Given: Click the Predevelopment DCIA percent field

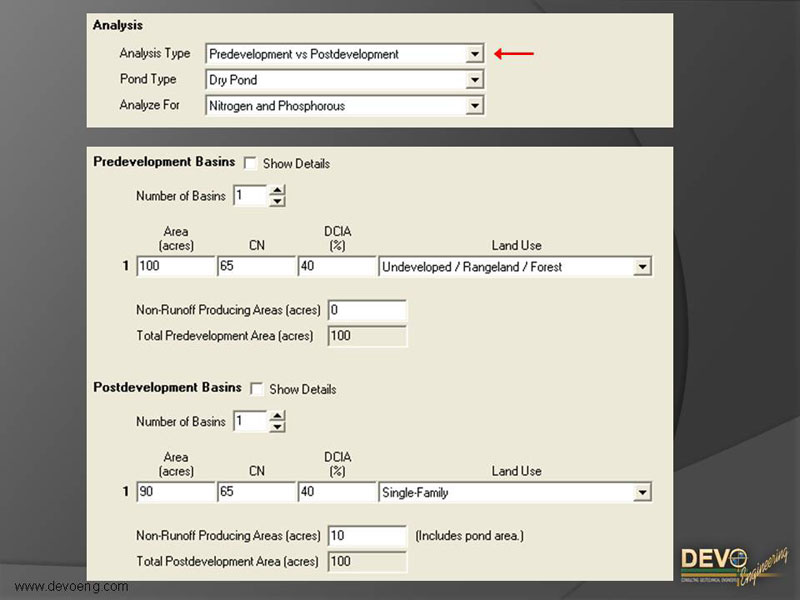Looking at the screenshot, I should 336,267.
